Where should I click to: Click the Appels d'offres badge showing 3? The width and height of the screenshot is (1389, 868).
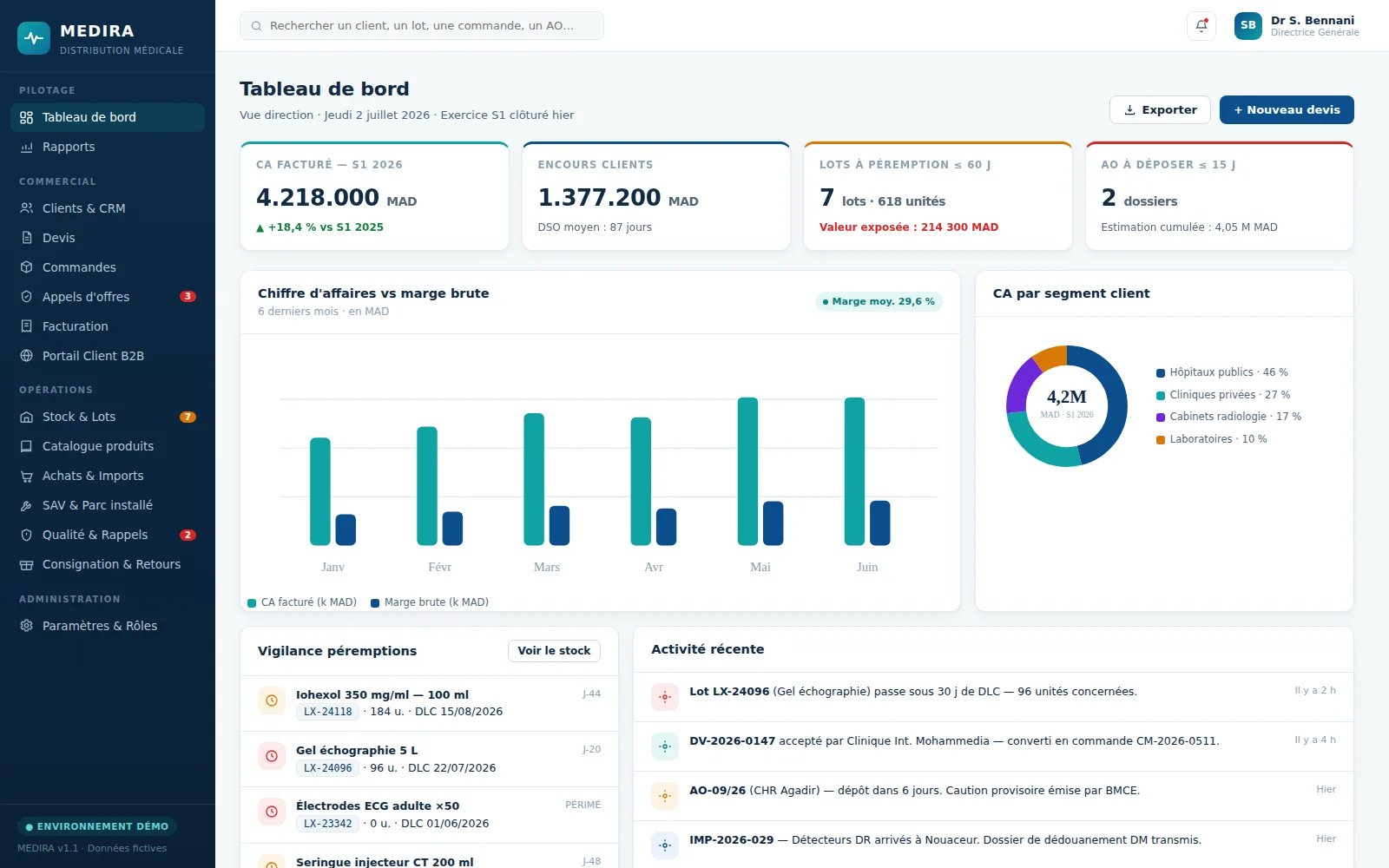[188, 297]
